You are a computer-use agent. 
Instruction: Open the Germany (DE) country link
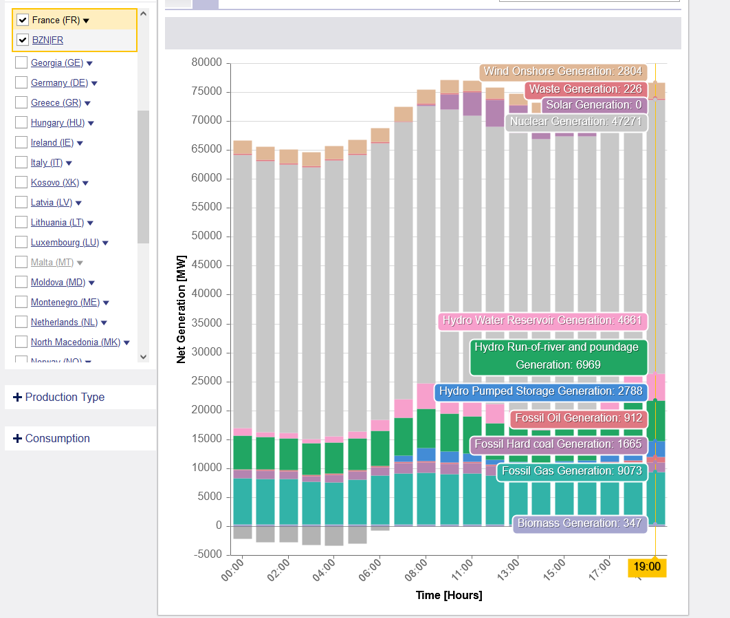[59, 82]
